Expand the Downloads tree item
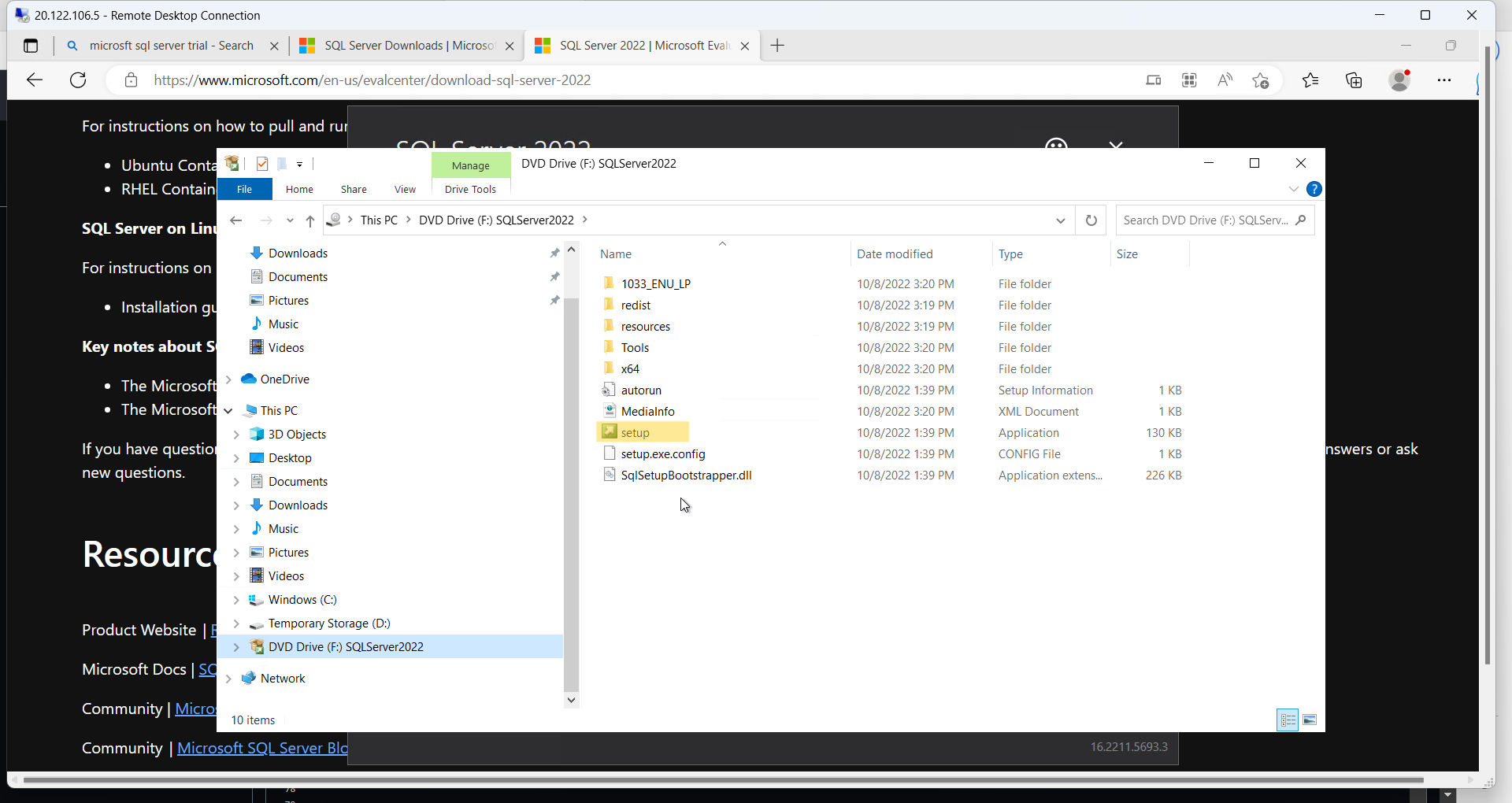This screenshot has width=1512, height=803. (237, 505)
